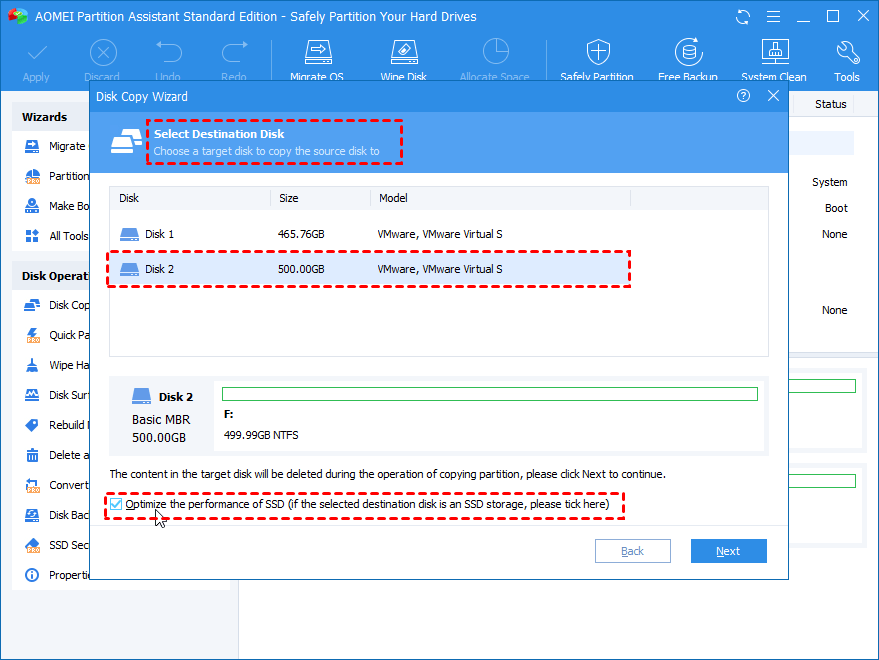This screenshot has height=660, width=879.
Task: Open the hamburger menu in title bar
Action: pyautogui.click(x=773, y=17)
